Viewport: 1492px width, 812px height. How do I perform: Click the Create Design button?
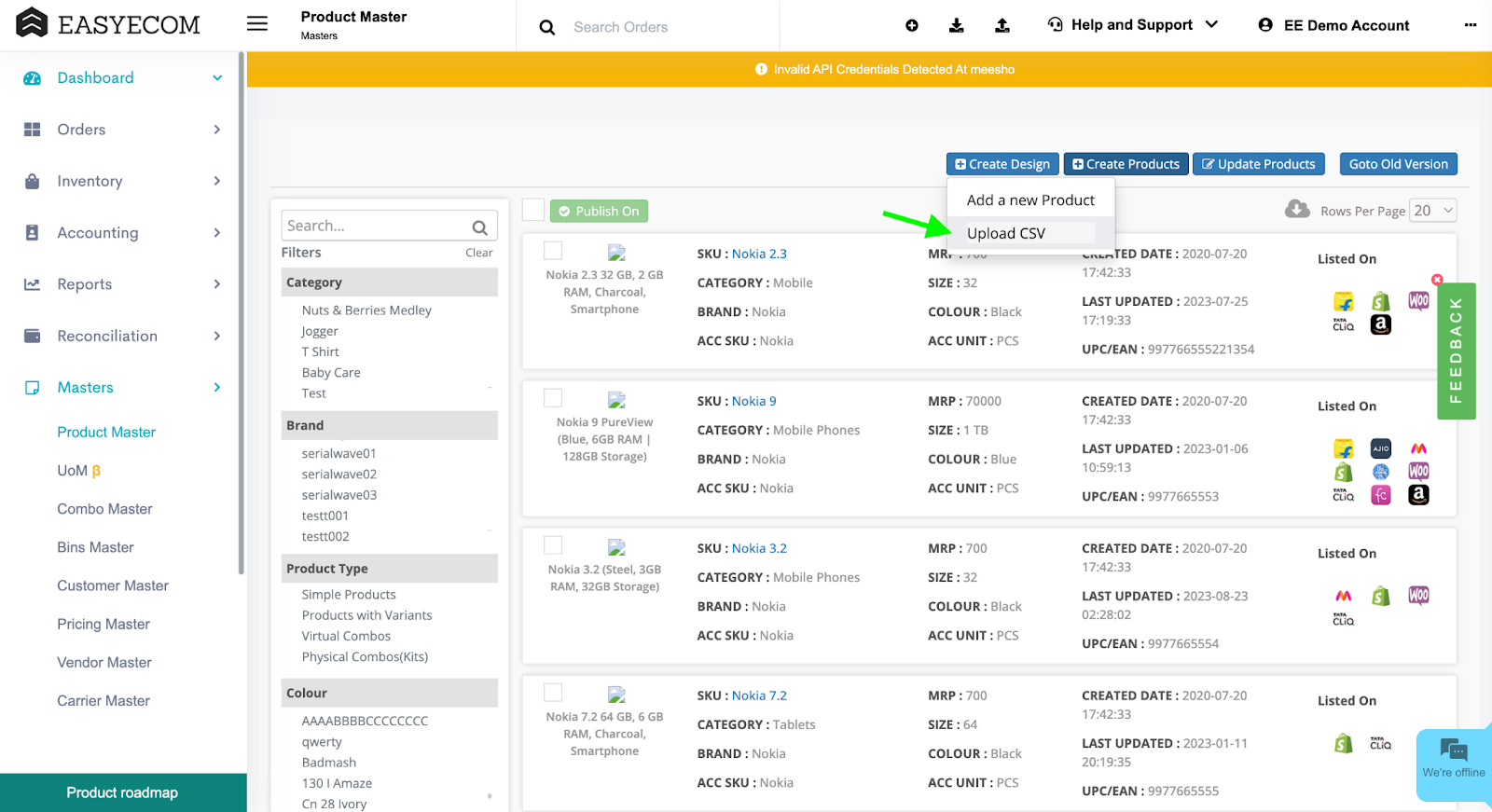(x=1002, y=164)
